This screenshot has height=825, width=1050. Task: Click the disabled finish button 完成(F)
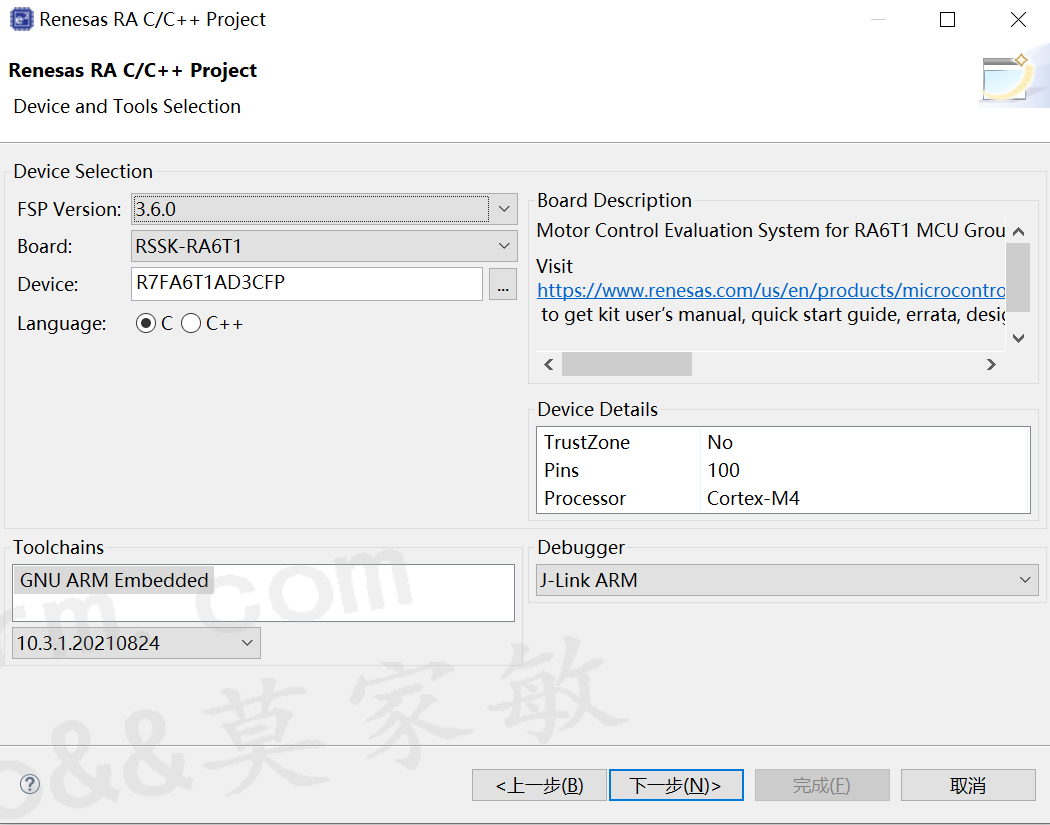(822, 785)
